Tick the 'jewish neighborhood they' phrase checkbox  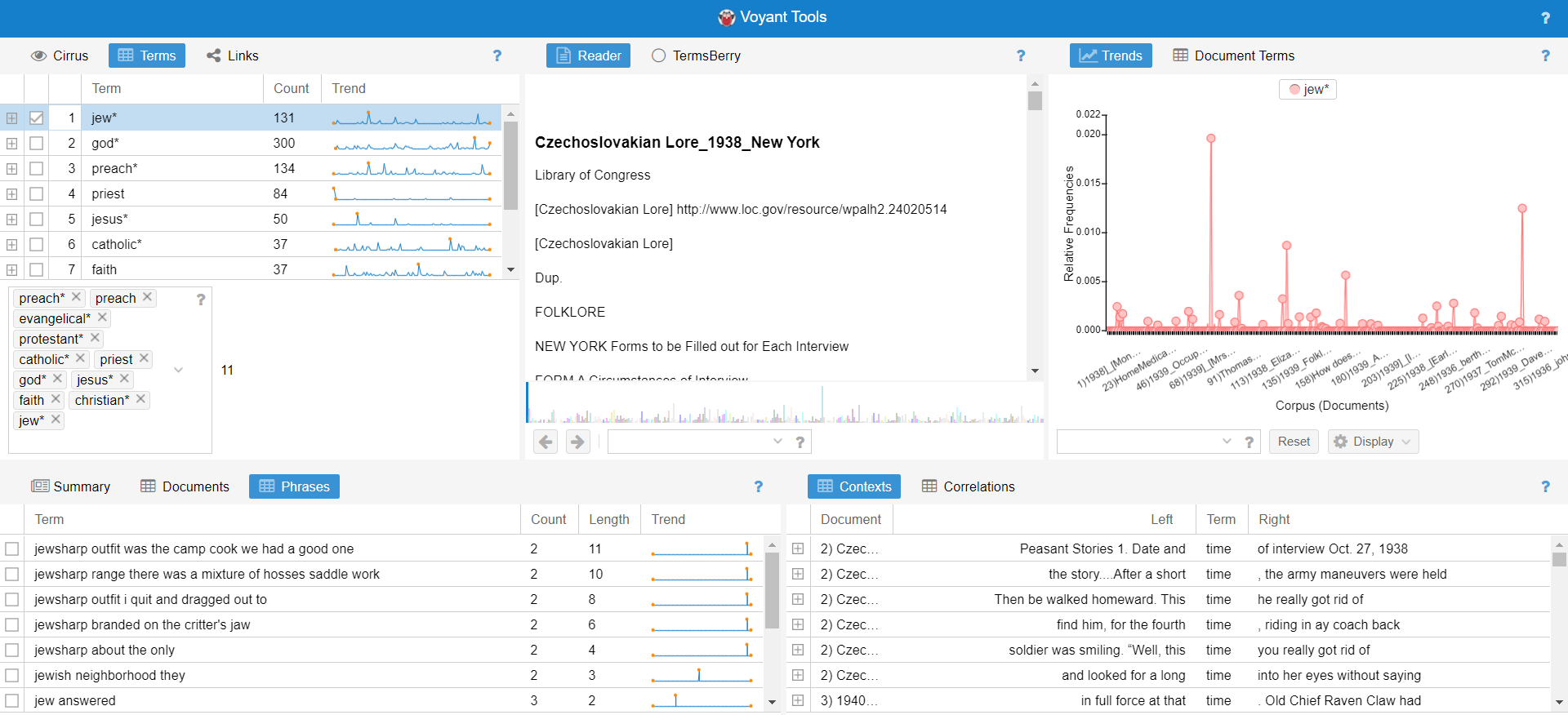point(11,676)
